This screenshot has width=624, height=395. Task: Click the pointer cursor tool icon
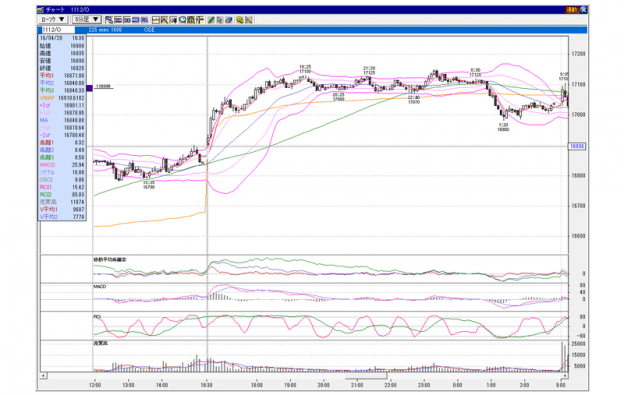coord(220,19)
